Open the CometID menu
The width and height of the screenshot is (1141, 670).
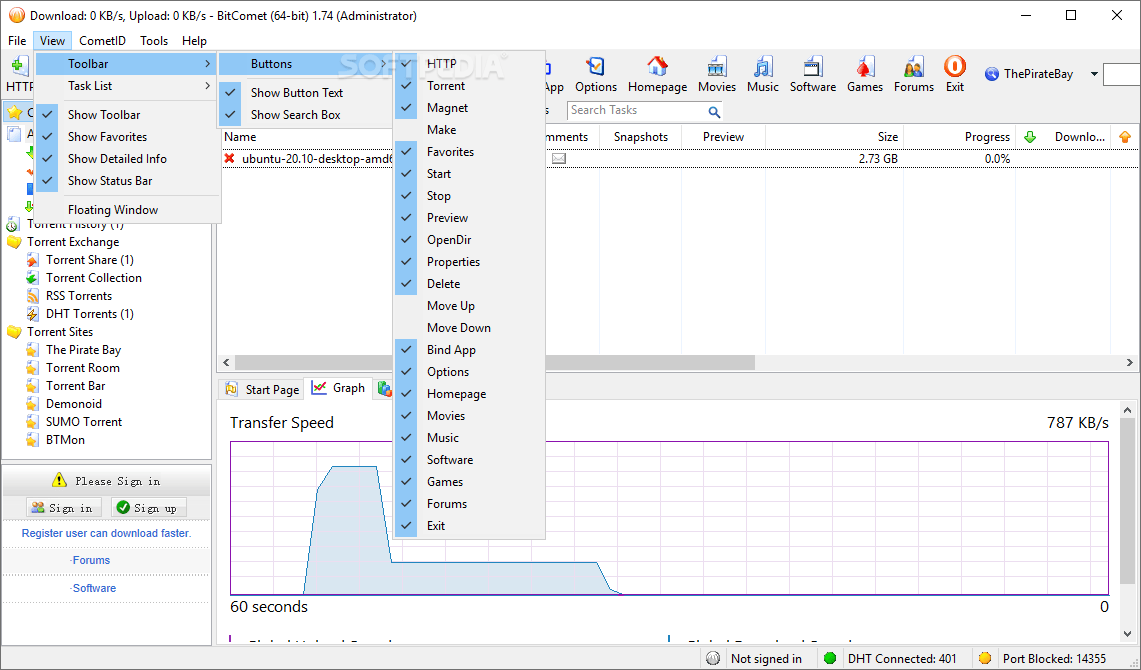click(102, 41)
